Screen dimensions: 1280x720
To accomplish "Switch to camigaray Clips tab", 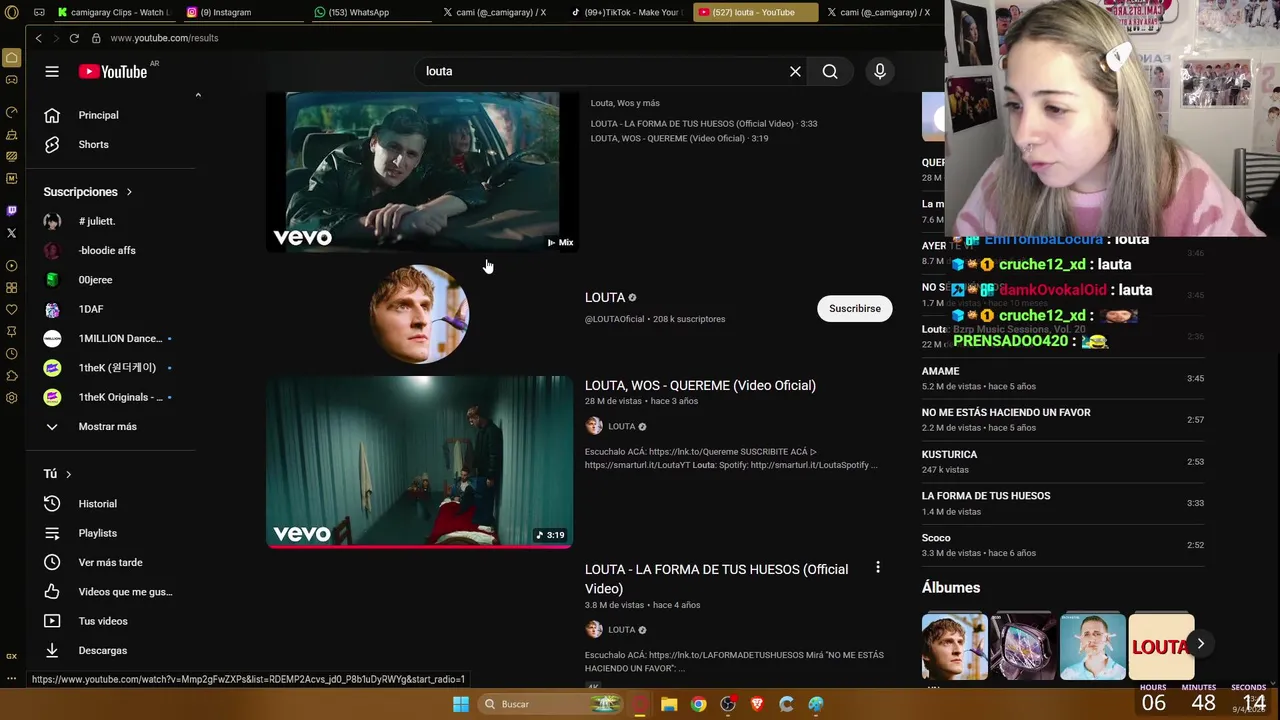I will pyautogui.click(x=113, y=12).
